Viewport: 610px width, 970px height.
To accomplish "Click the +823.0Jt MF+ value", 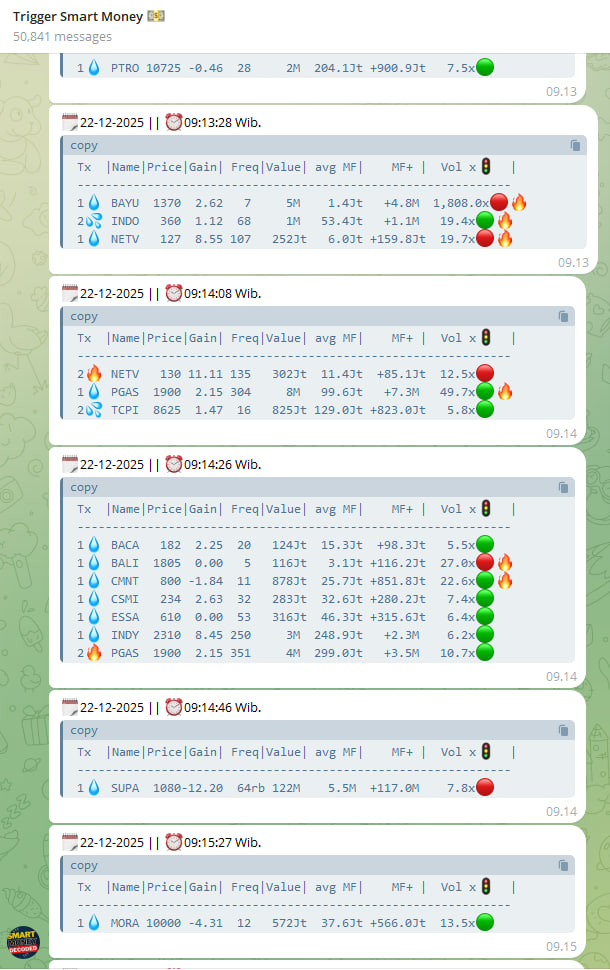I will click(x=398, y=410).
